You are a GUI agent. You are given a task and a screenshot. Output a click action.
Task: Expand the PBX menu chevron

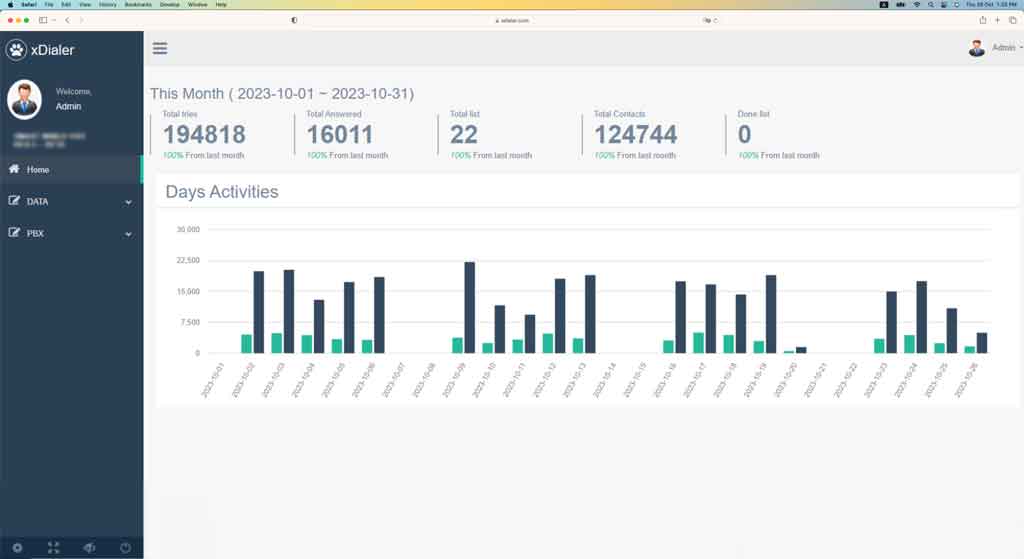[x=129, y=234]
